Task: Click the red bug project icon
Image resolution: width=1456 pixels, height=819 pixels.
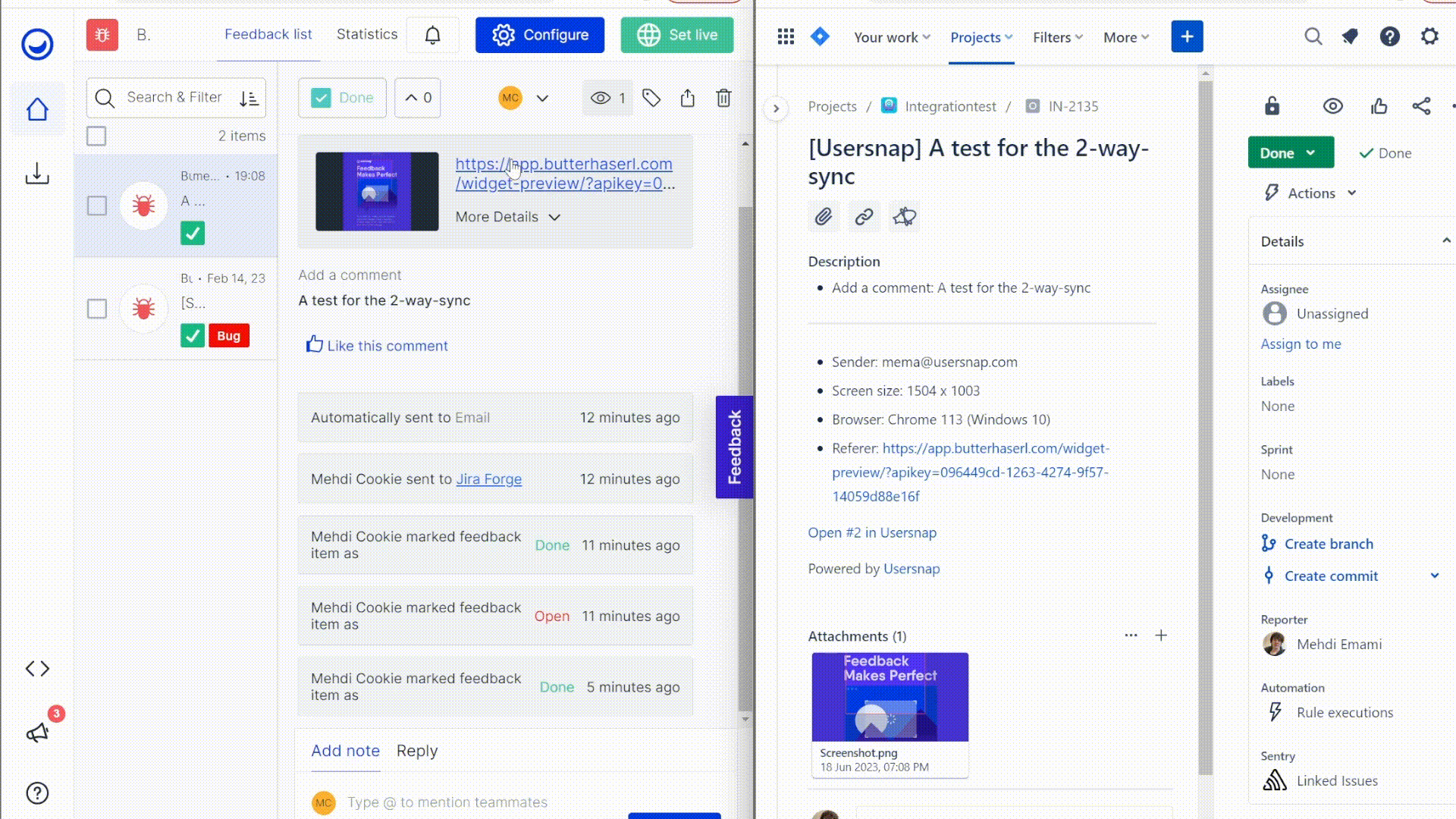Action: pos(102,35)
